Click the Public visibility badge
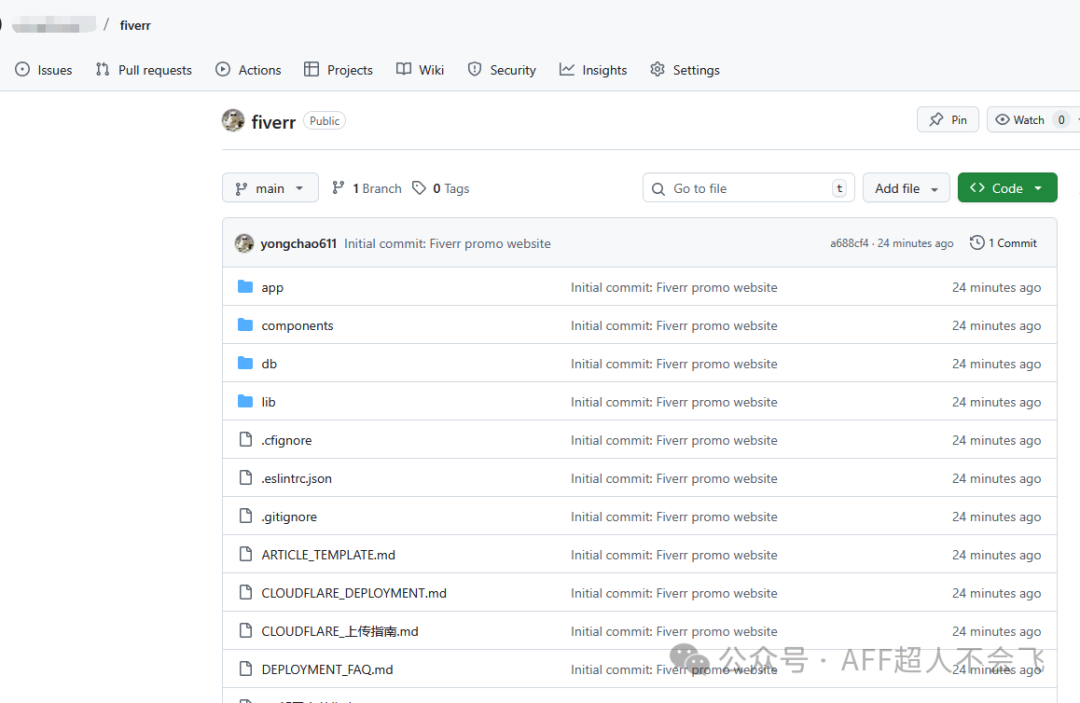 point(324,121)
